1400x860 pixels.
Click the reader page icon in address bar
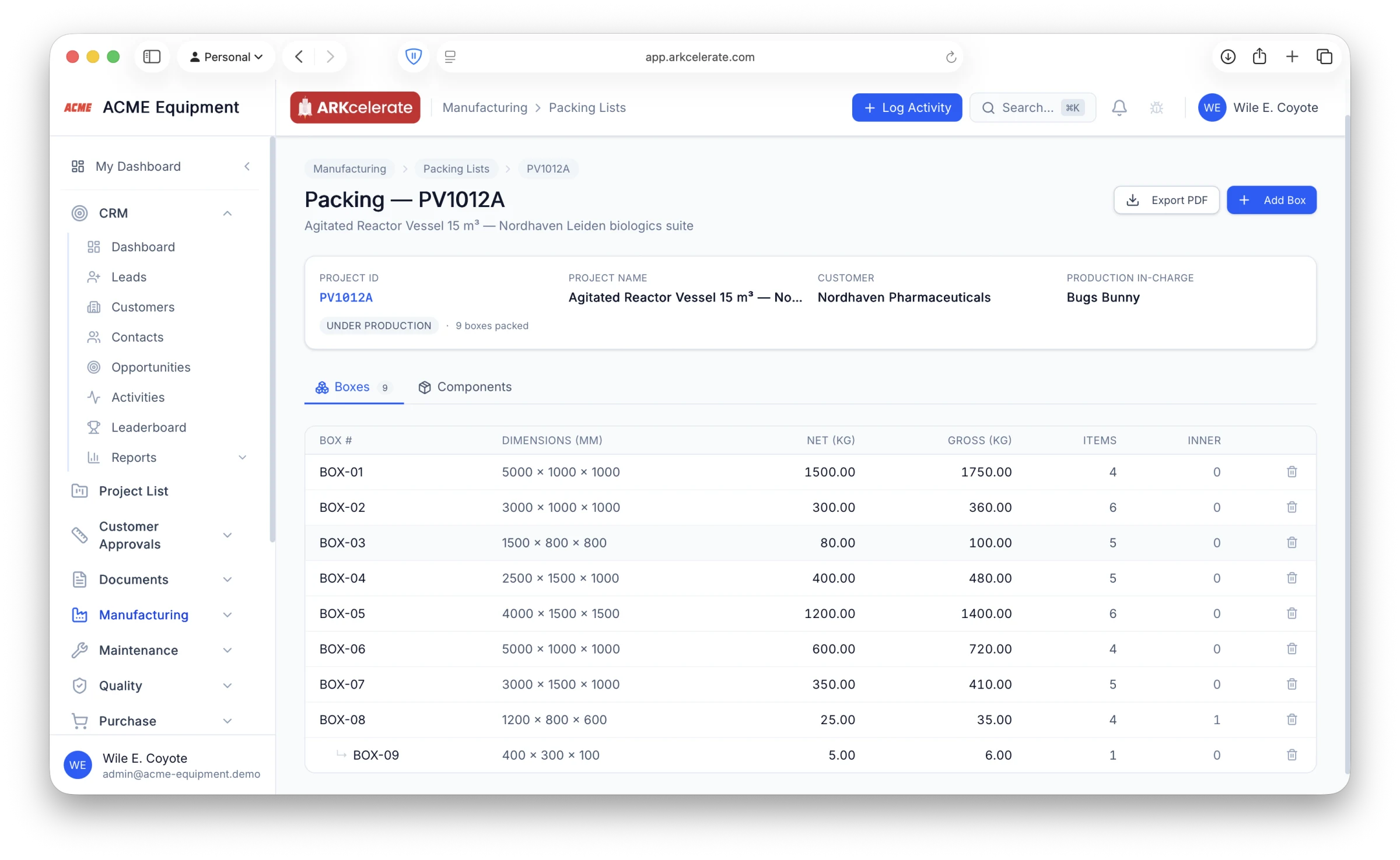[x=450, y=57]
